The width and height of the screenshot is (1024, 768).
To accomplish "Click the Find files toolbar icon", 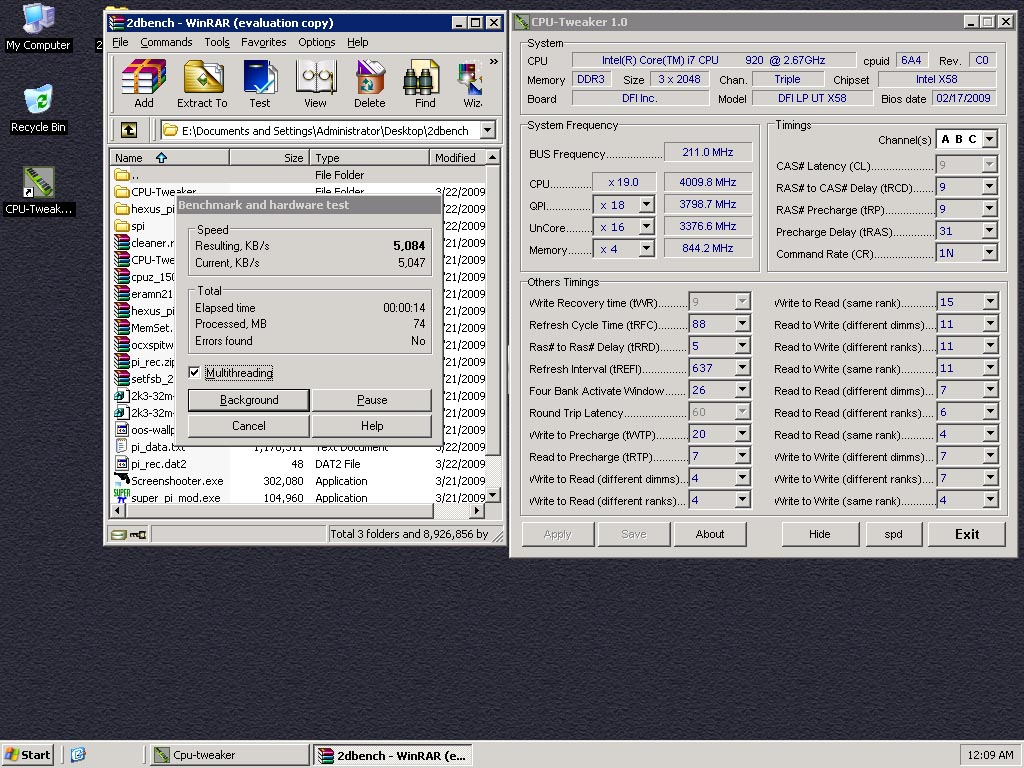I will coord(424,84).
